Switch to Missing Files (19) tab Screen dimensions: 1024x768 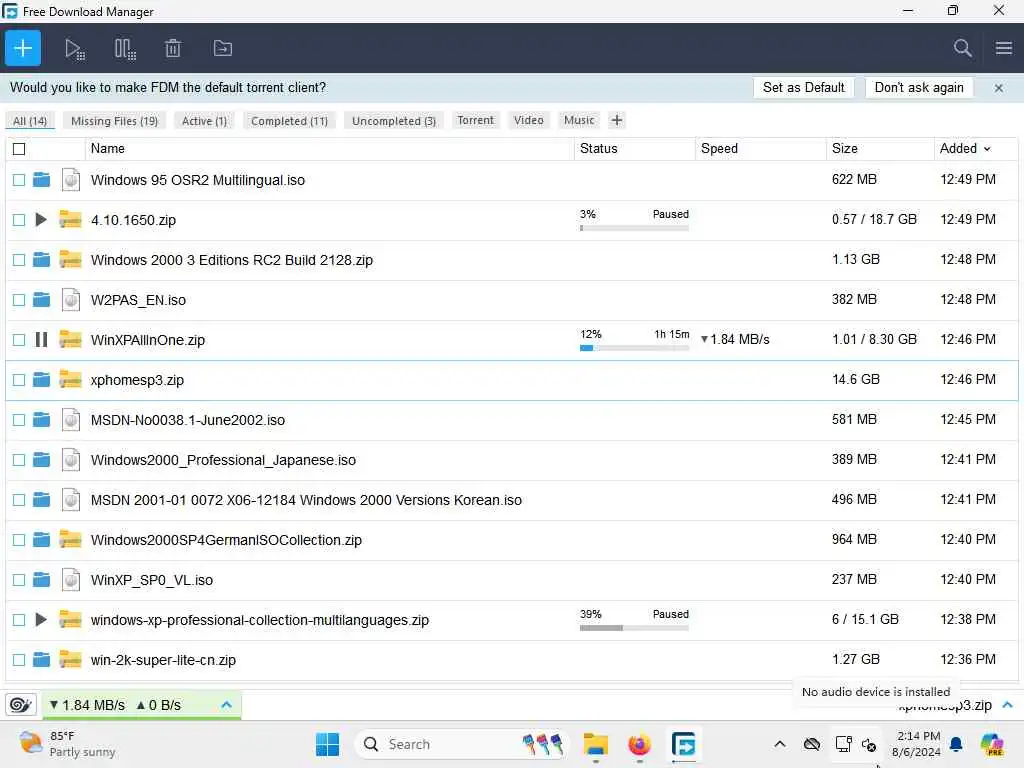click(114, 121)
